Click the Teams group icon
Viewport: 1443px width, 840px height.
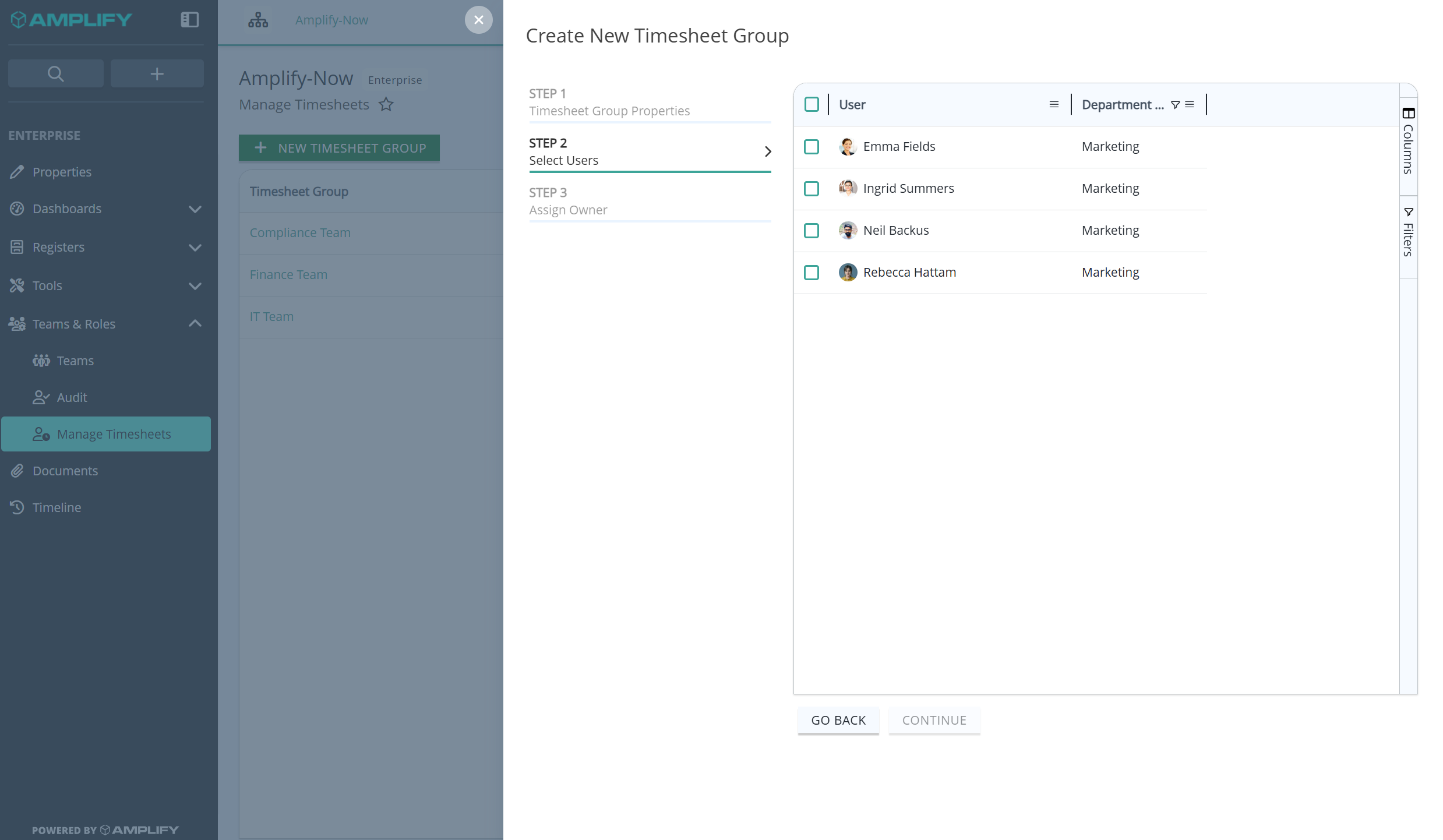(x=41, y=361)
